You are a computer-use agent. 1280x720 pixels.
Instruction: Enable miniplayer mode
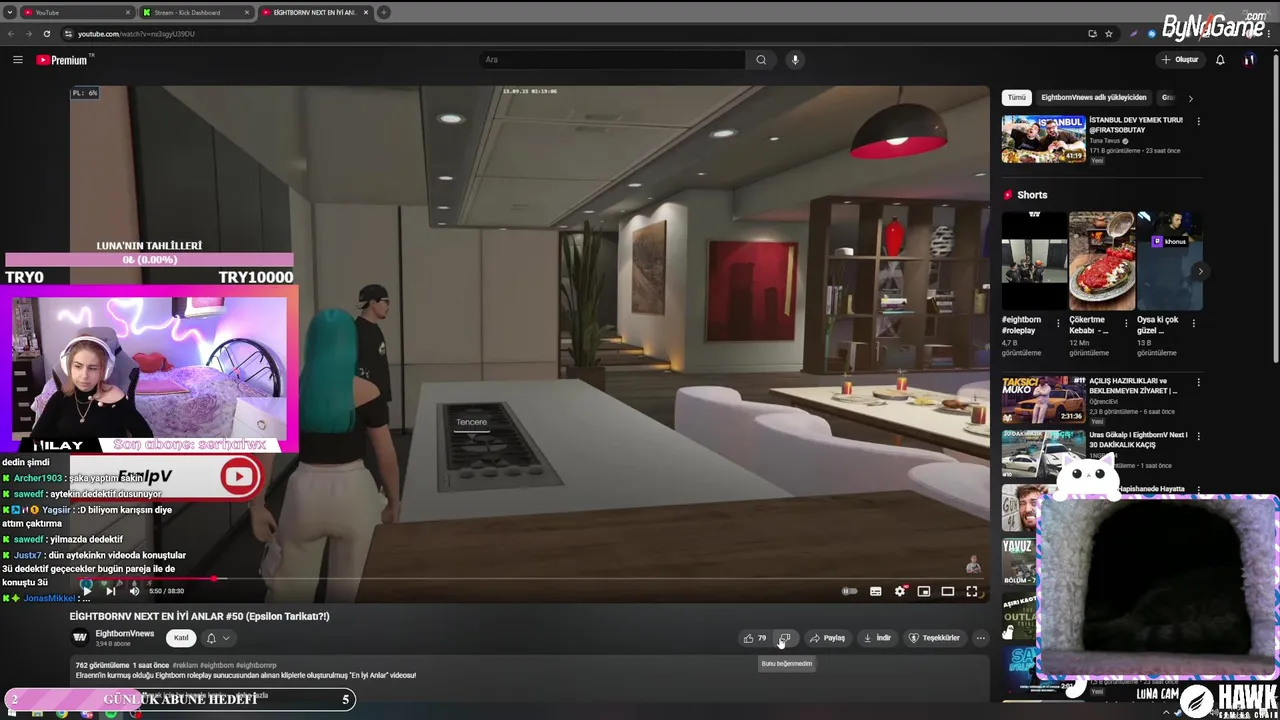pyautogui.click(x=924, y=591)
